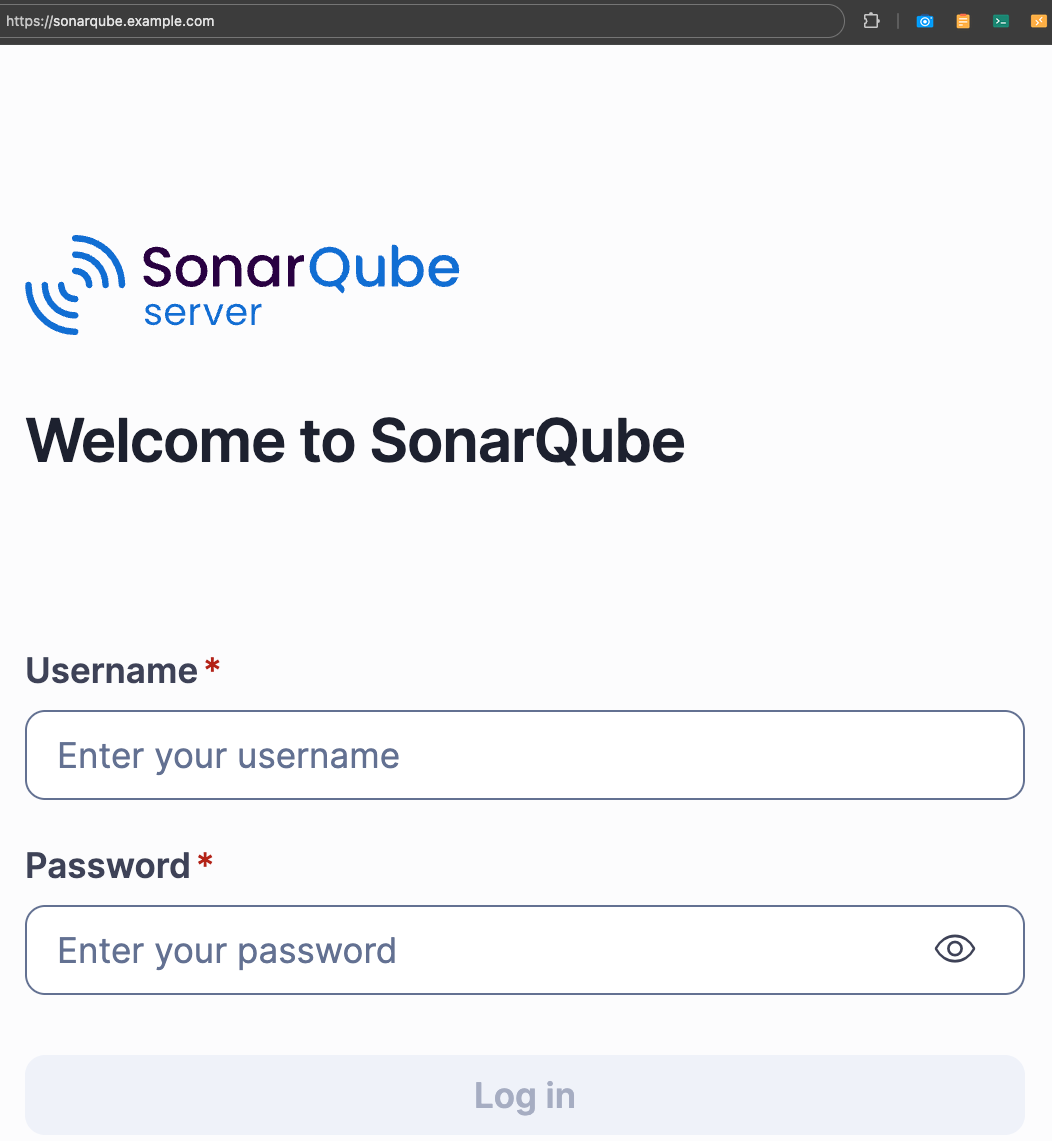Click the Password field label

click(107, 865)
